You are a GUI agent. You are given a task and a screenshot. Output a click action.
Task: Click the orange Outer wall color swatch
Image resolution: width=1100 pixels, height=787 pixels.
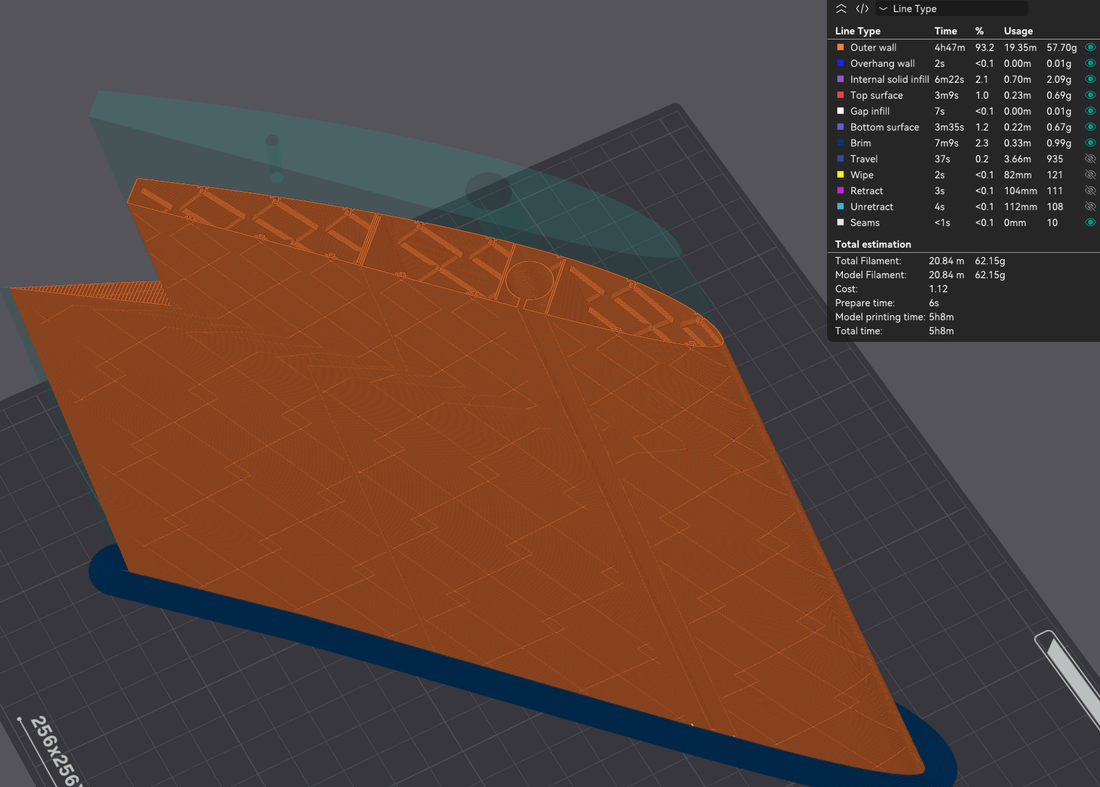click(x=840, y=47)
